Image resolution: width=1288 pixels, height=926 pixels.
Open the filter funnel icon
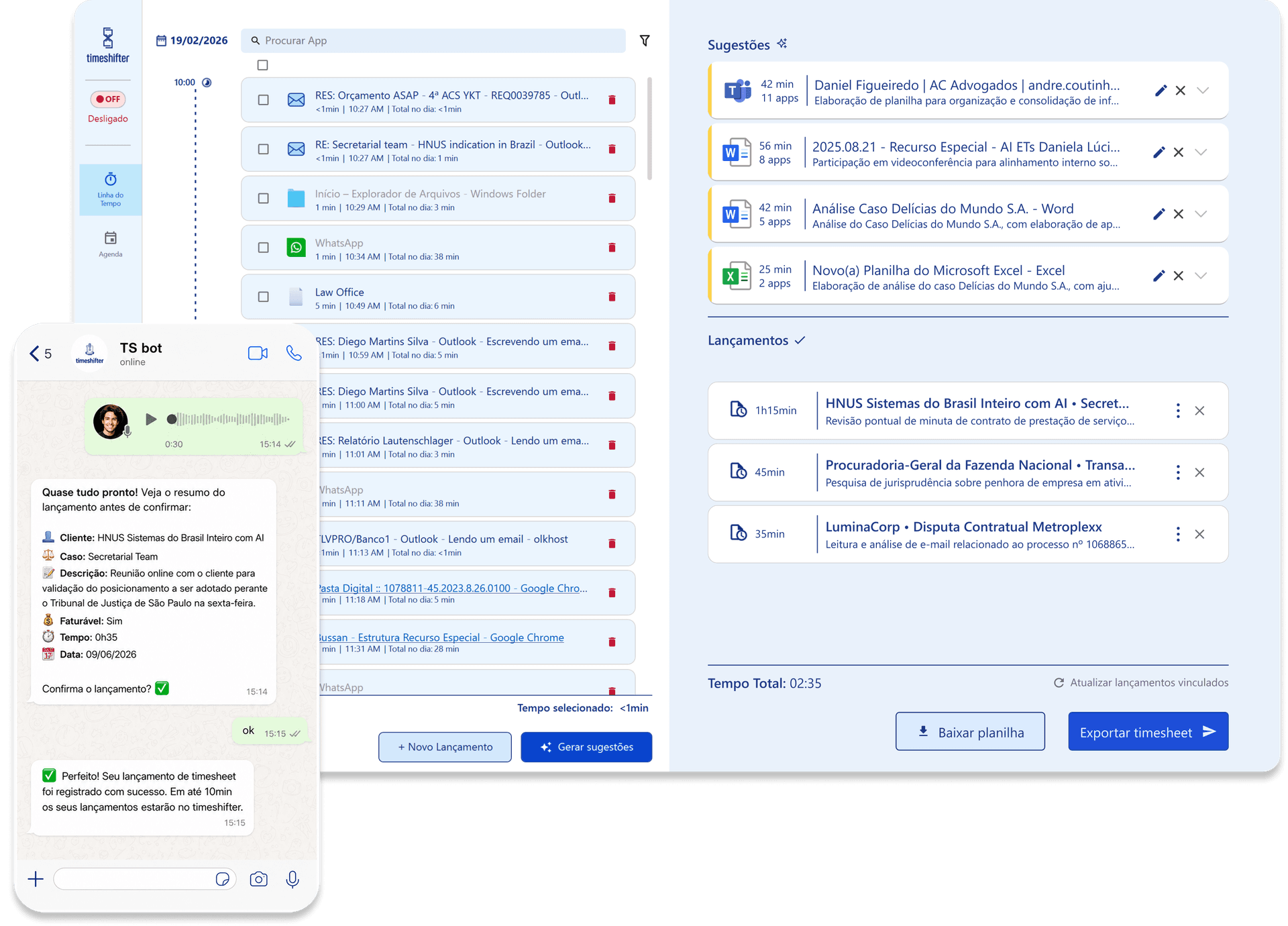point(644,41)
